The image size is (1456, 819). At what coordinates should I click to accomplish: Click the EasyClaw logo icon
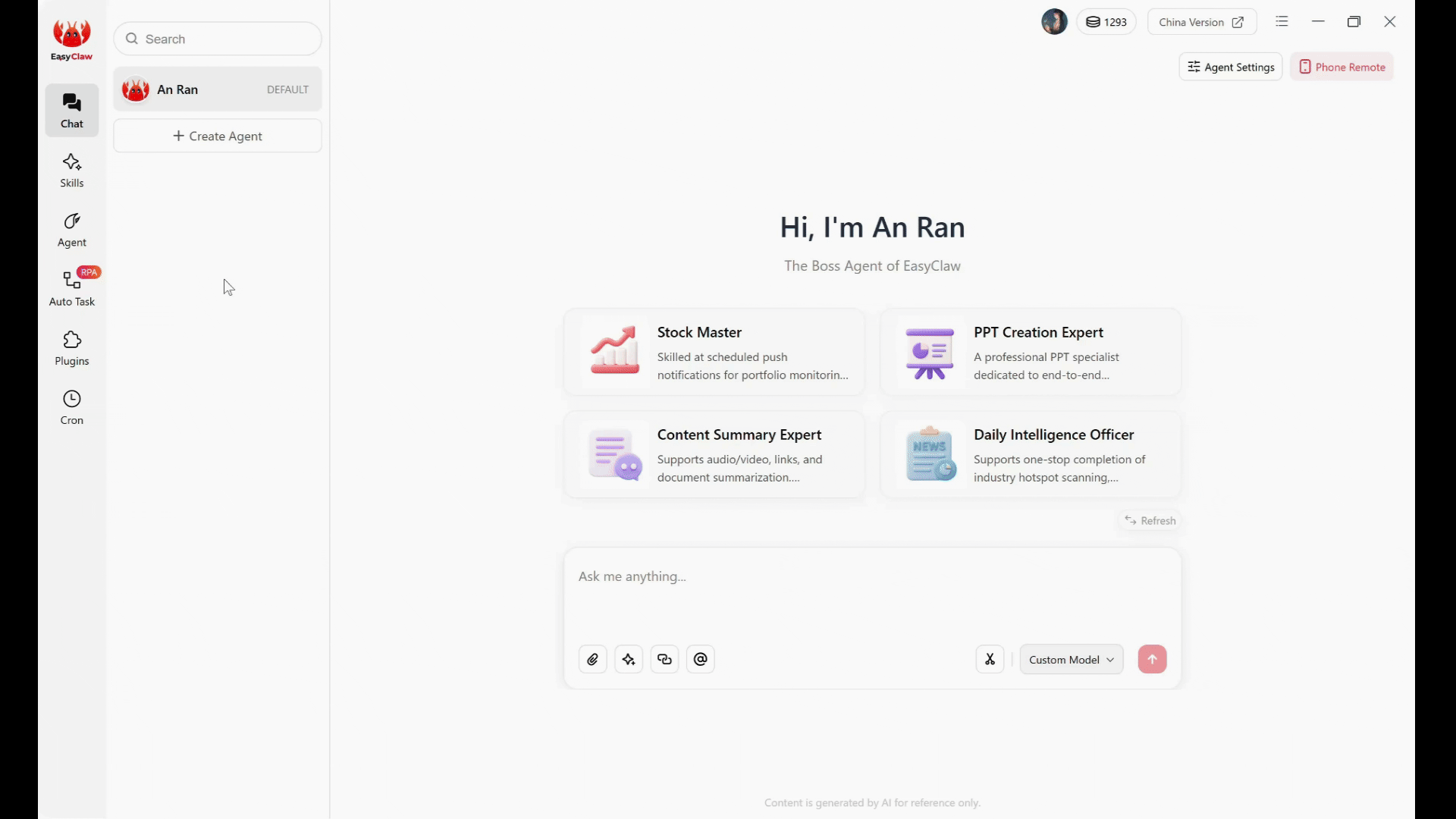point(71,40)
